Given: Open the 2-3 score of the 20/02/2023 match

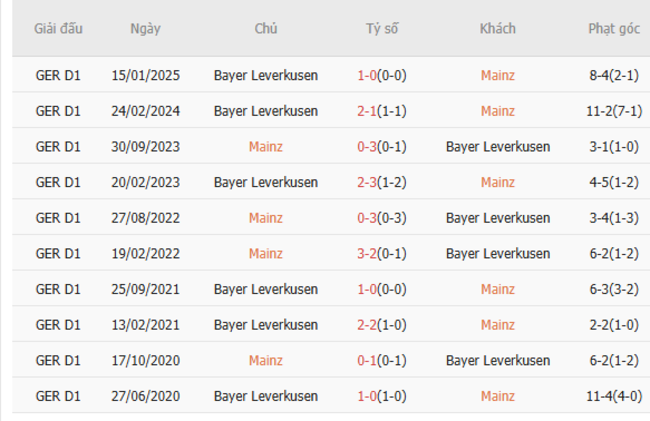Looking at the screenshot, I should (366, 182).
